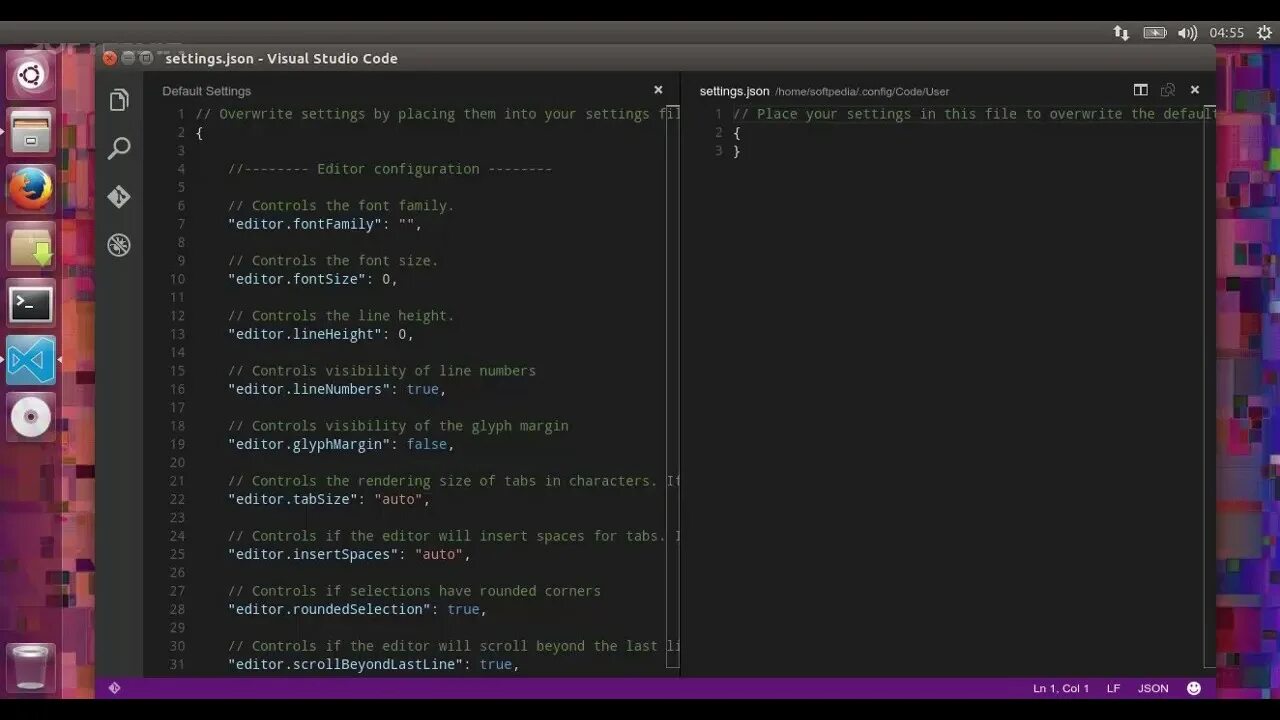This screenshot has height=720, width=1280.
Task: Launch the Files manager from the dock
Action: tap(31, 133)
